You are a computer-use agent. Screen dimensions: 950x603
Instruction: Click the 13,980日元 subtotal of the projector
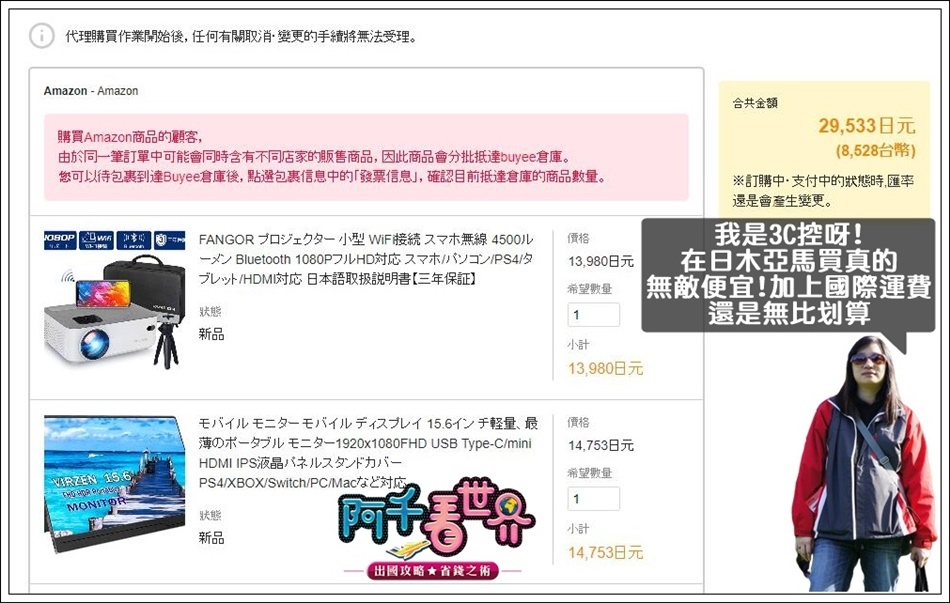coord(605,368)
